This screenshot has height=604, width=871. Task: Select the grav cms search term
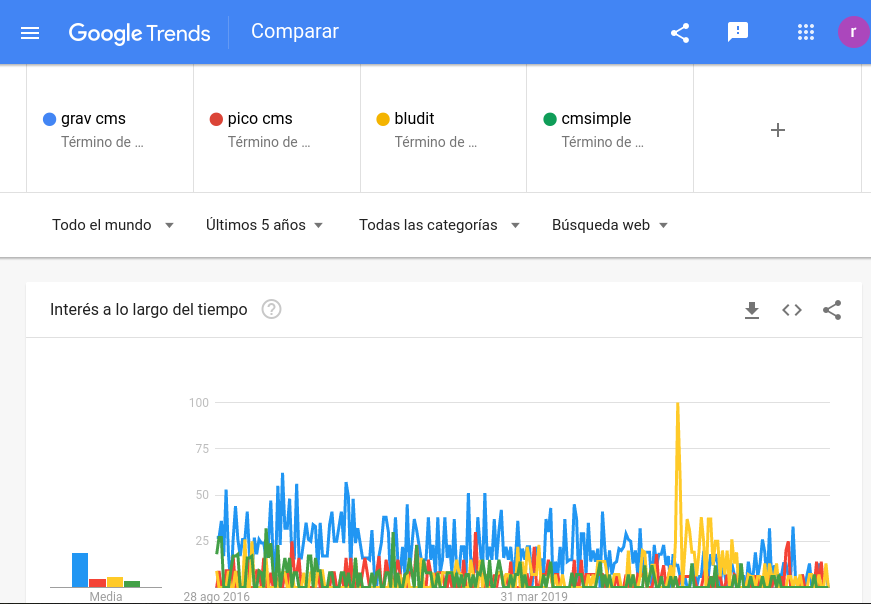[x=94, y=119]
